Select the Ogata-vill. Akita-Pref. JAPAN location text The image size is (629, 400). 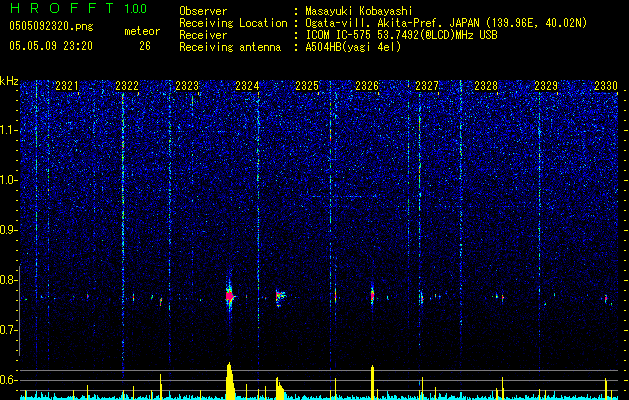point(446,23)
